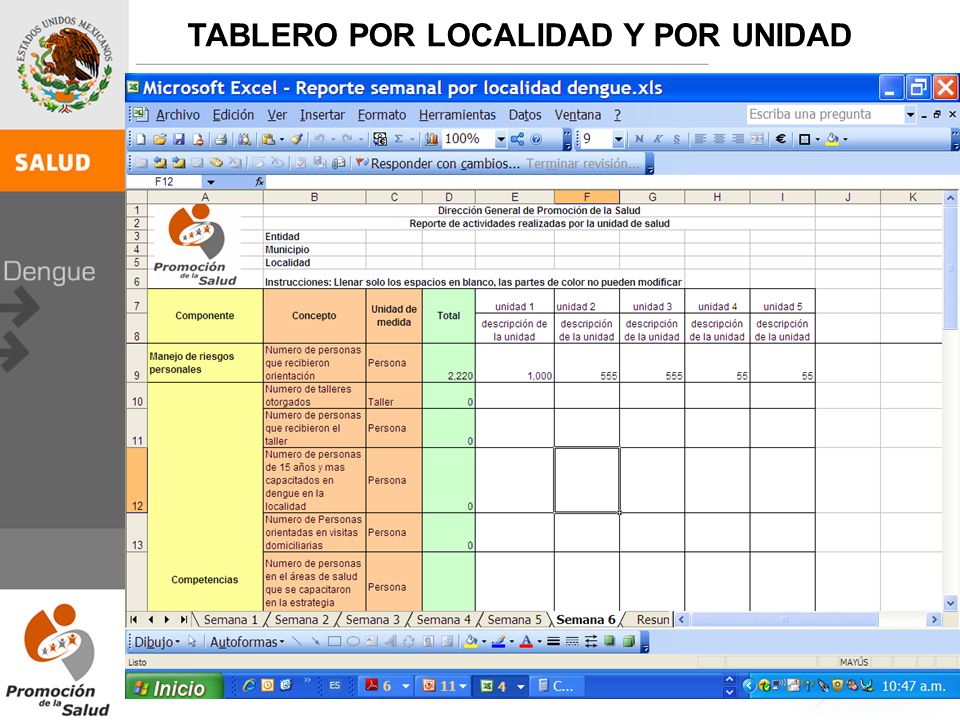Open the Datos menu
The image size is (960, 720).
click(525, 115)
